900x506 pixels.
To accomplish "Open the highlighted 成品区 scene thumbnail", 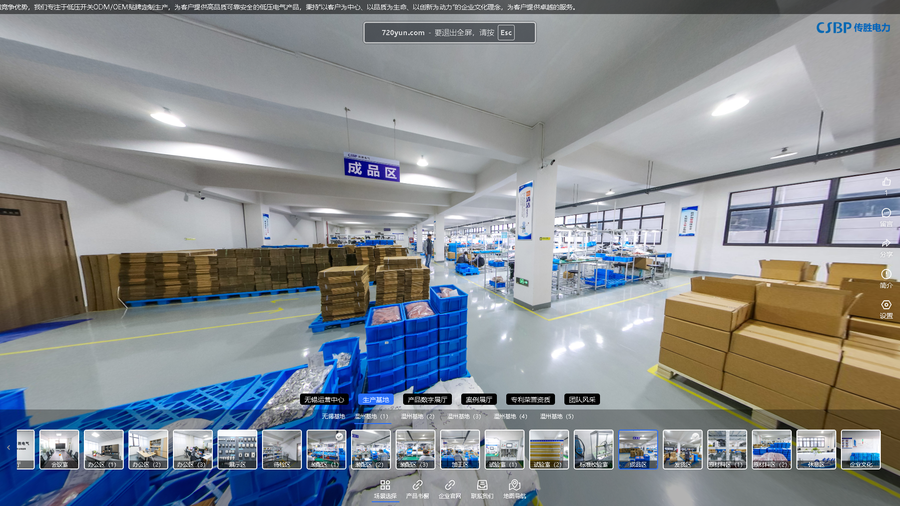I will pyautogui.click(x=638, y=450).
